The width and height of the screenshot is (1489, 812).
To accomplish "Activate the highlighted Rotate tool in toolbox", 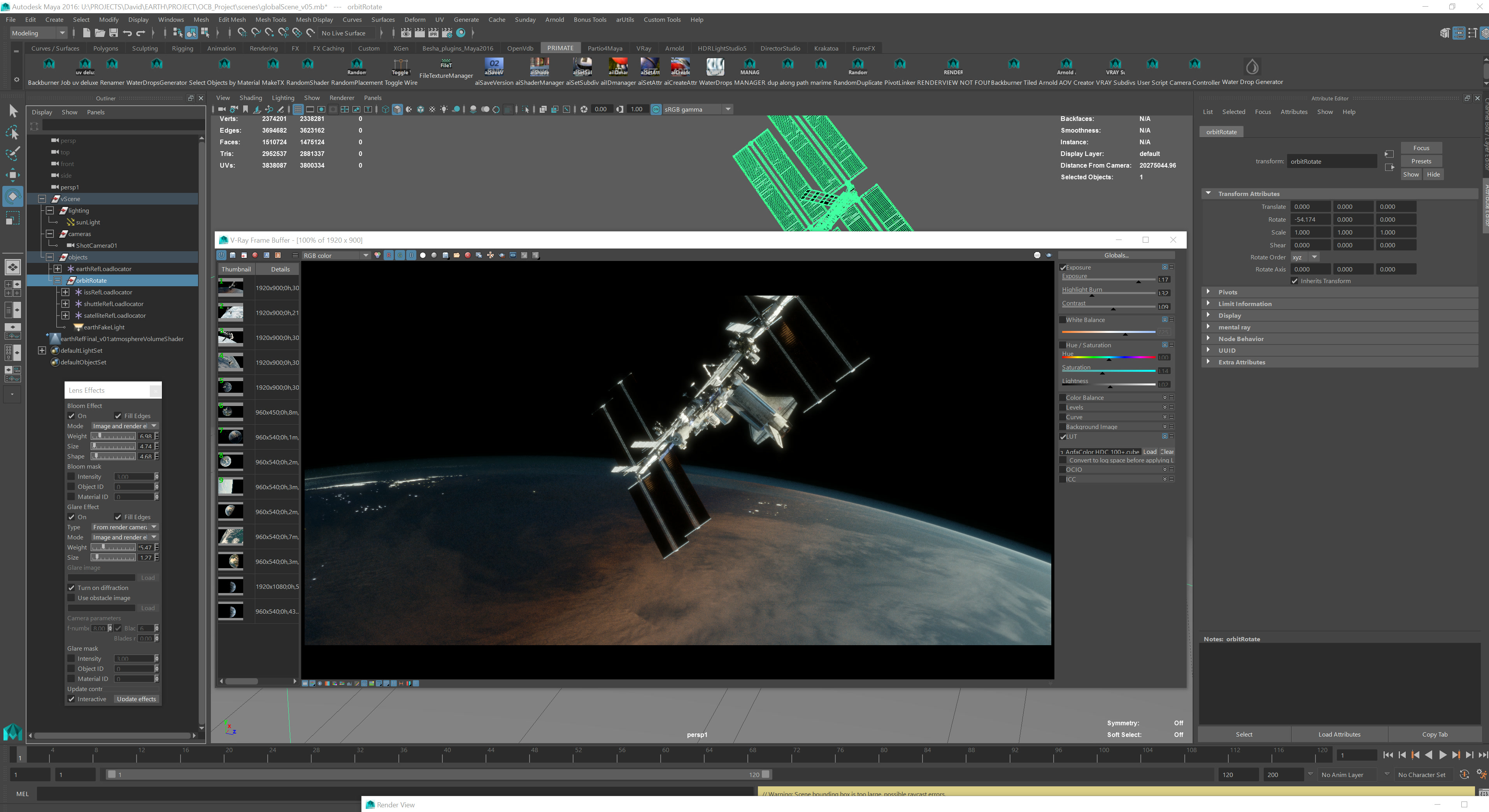I will [x=13, y=196].
